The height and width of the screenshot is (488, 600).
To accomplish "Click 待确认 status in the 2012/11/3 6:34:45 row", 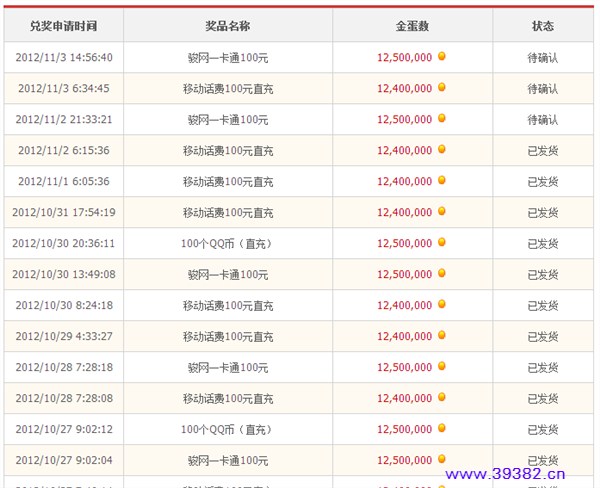I will click(543, 89).
